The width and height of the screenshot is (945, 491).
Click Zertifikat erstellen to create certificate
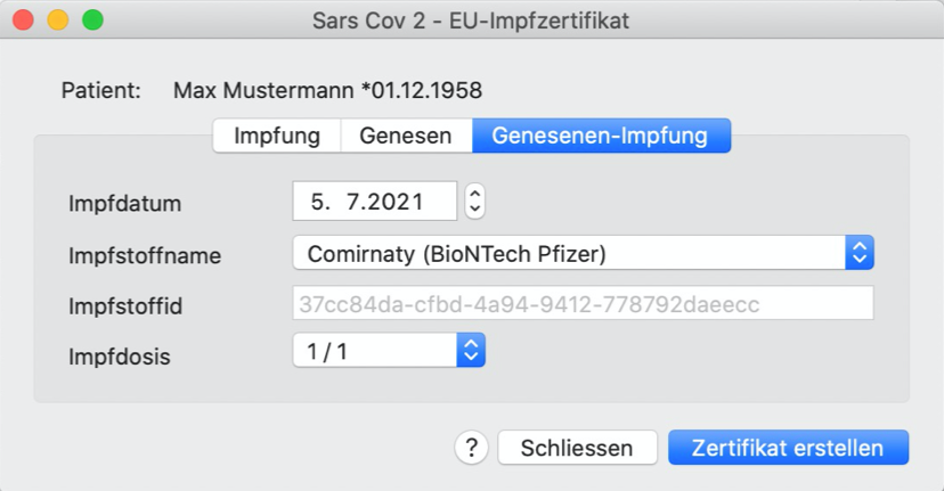pos(788,448)
